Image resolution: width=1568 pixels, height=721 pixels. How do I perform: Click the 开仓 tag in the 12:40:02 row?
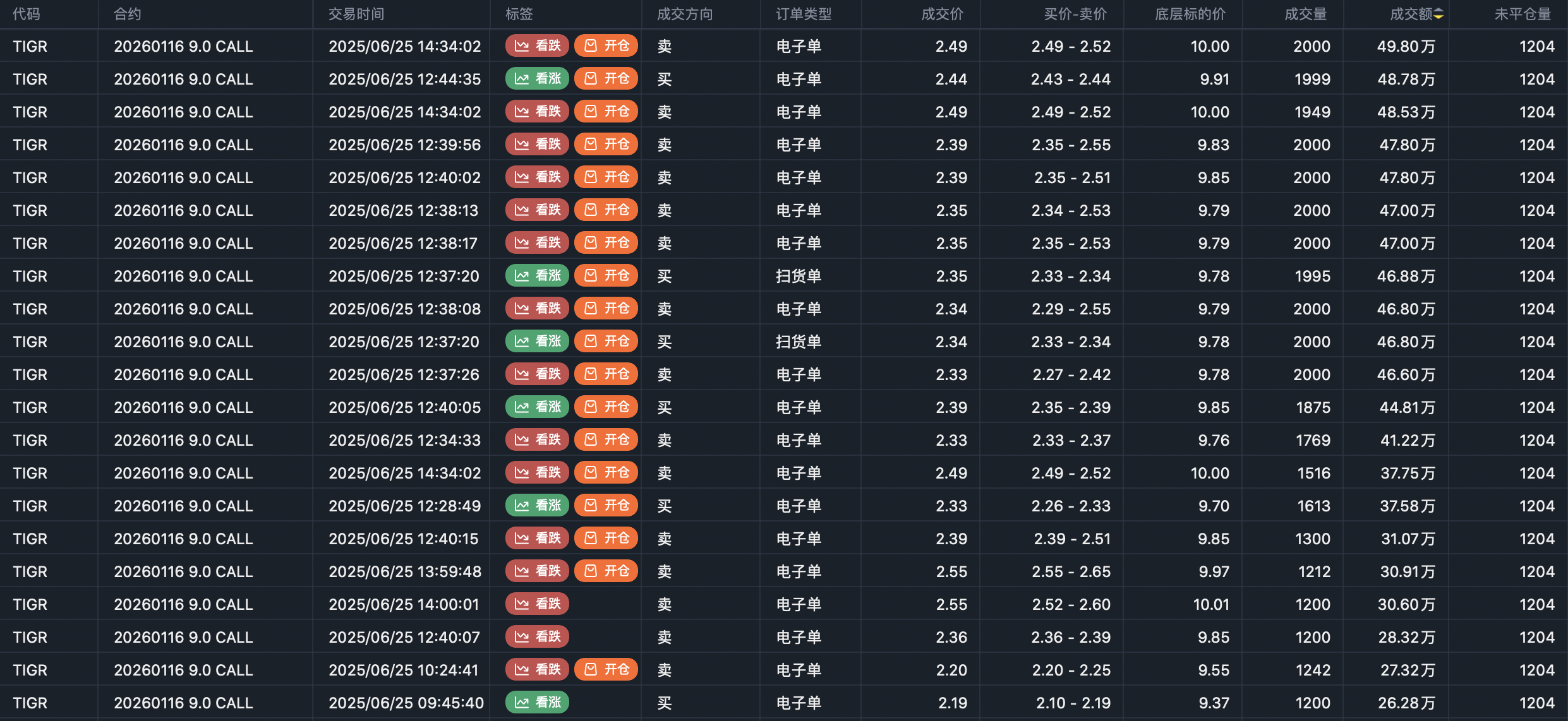[x=606, y=177]
